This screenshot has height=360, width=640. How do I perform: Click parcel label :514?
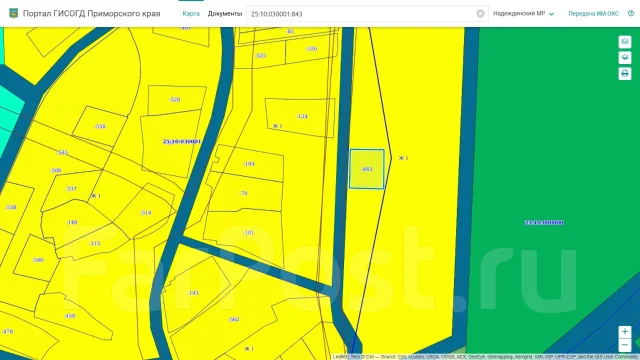point(146,213)
